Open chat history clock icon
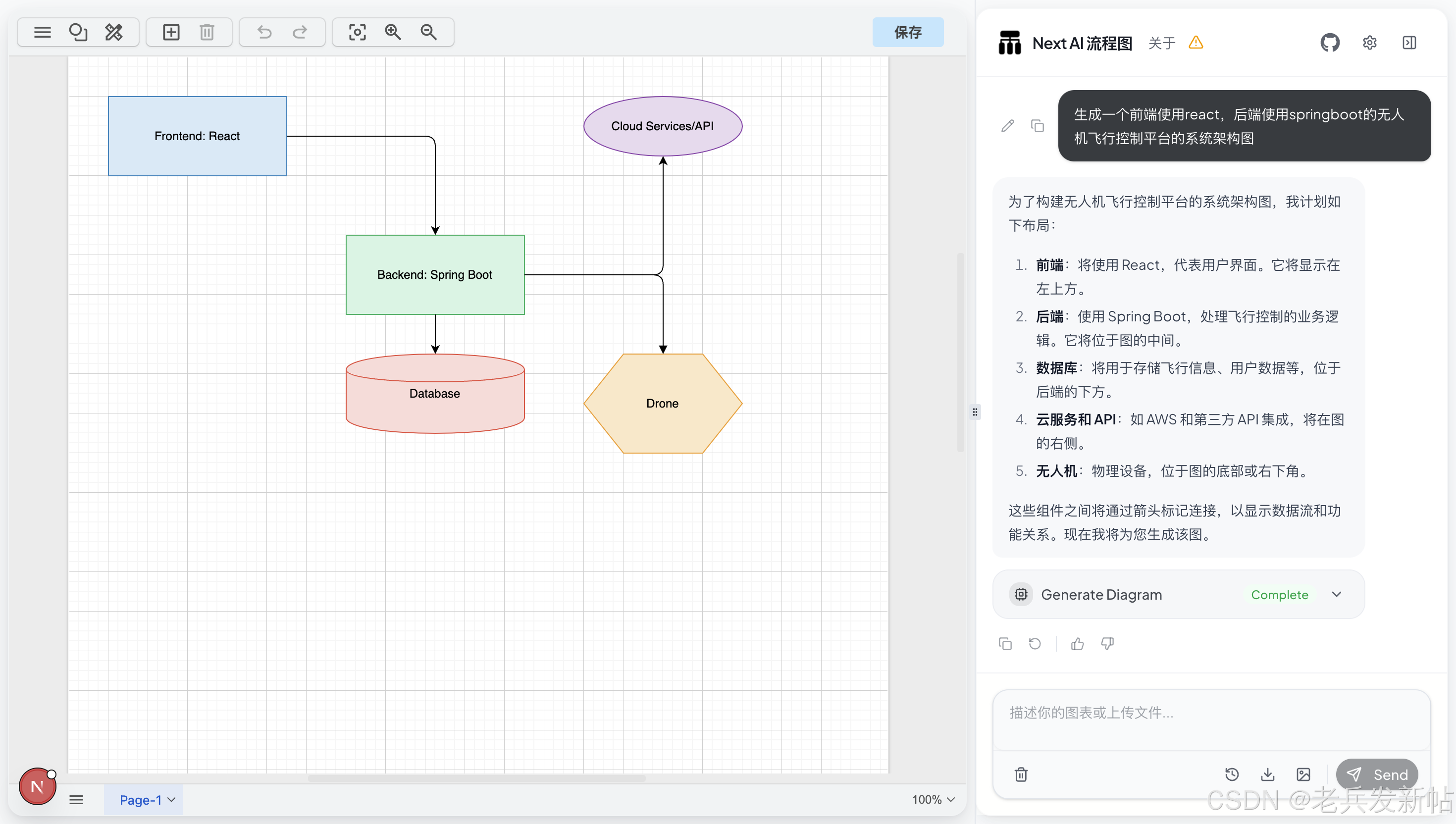 tap(1232, 774)
